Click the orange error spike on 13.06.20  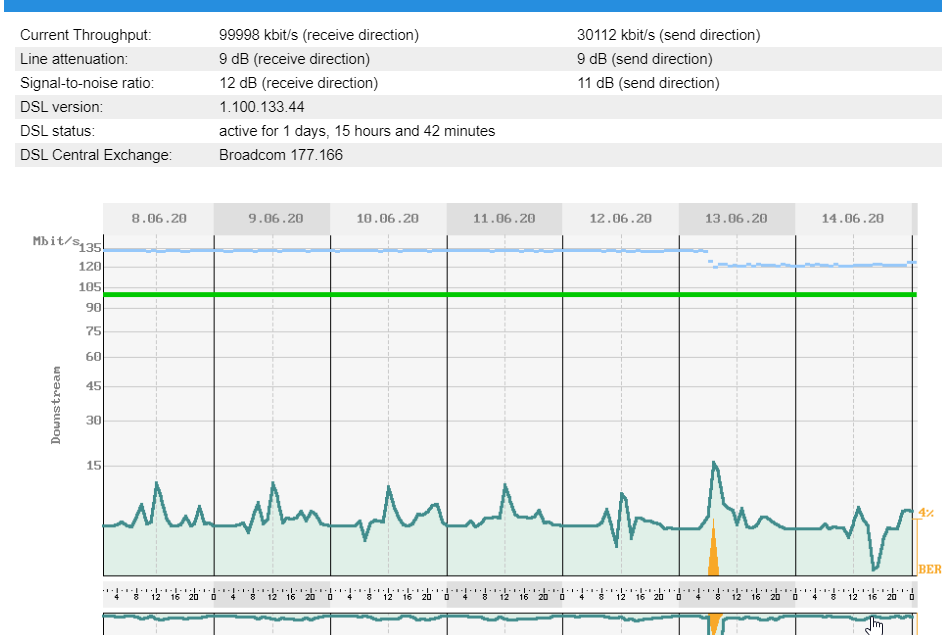713,558
